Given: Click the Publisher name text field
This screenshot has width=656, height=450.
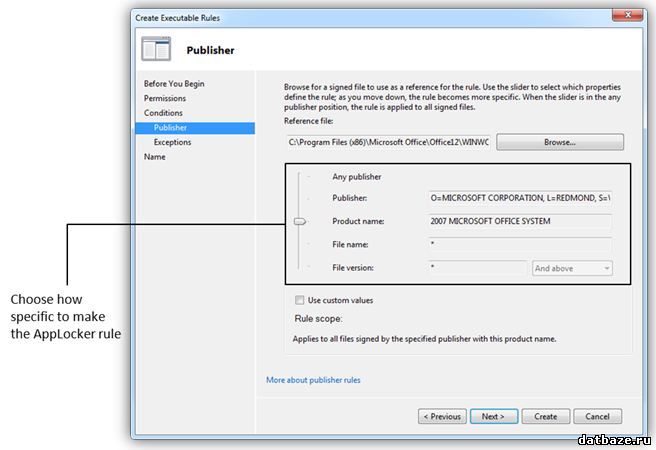Looking at the screenshot, I should point(519,198).
